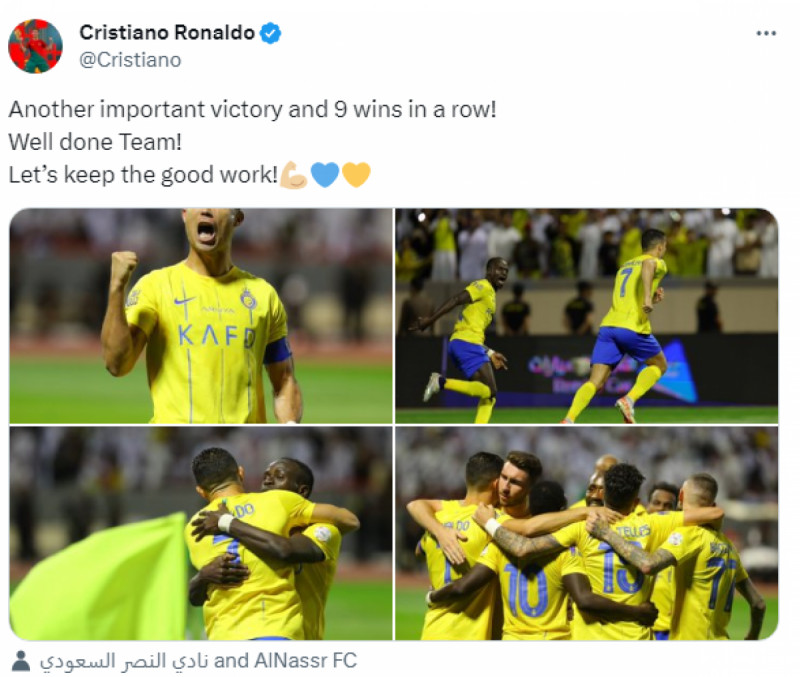This screenshot has height=677, width=800.
Task: Open the photo of two players hugging
Action: coord(201,533)
